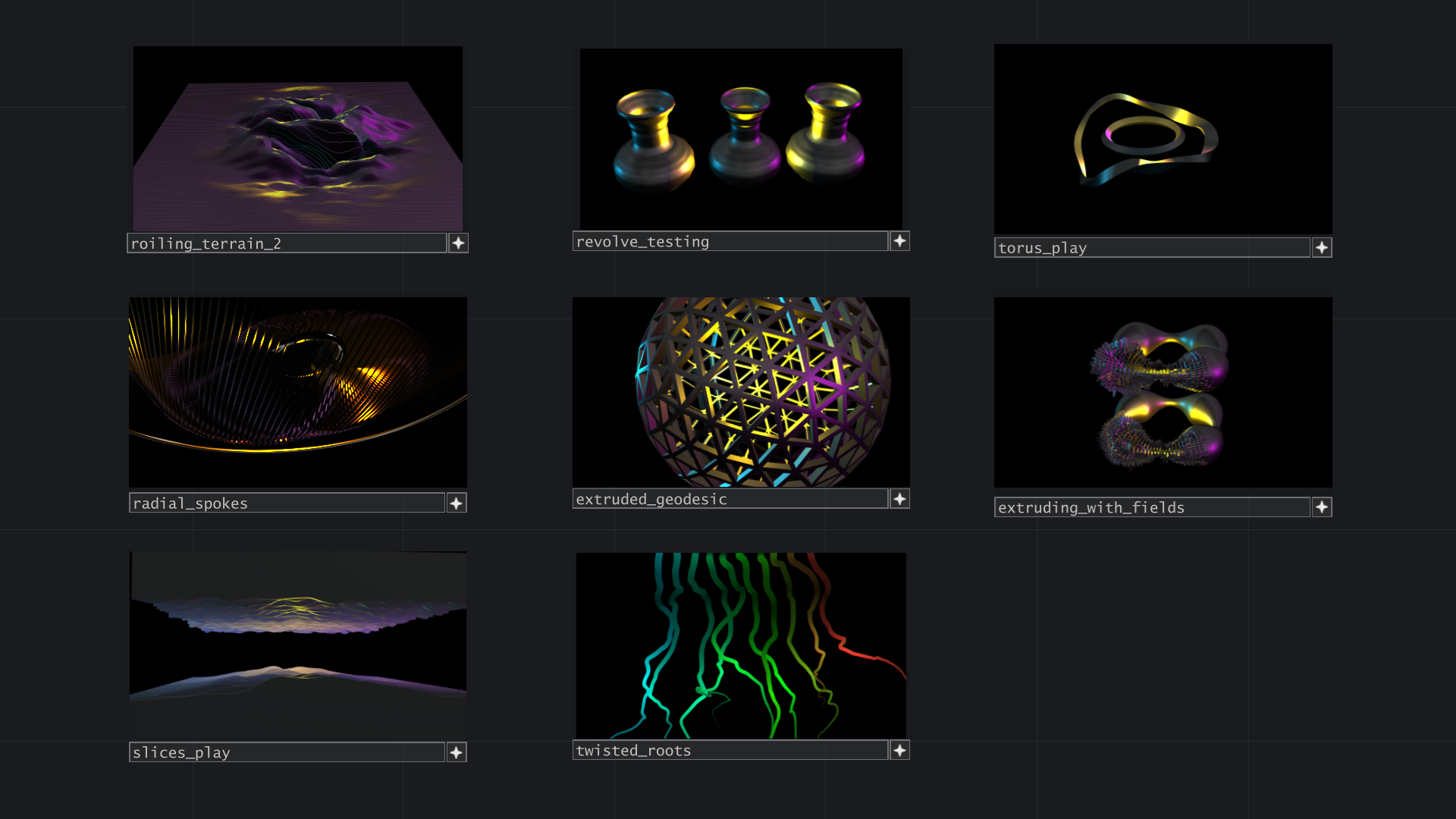The height and width of the screenshot is (819, 1456).
Task: Click the plus icon beside torus_play
Action: coord(1322,248)
